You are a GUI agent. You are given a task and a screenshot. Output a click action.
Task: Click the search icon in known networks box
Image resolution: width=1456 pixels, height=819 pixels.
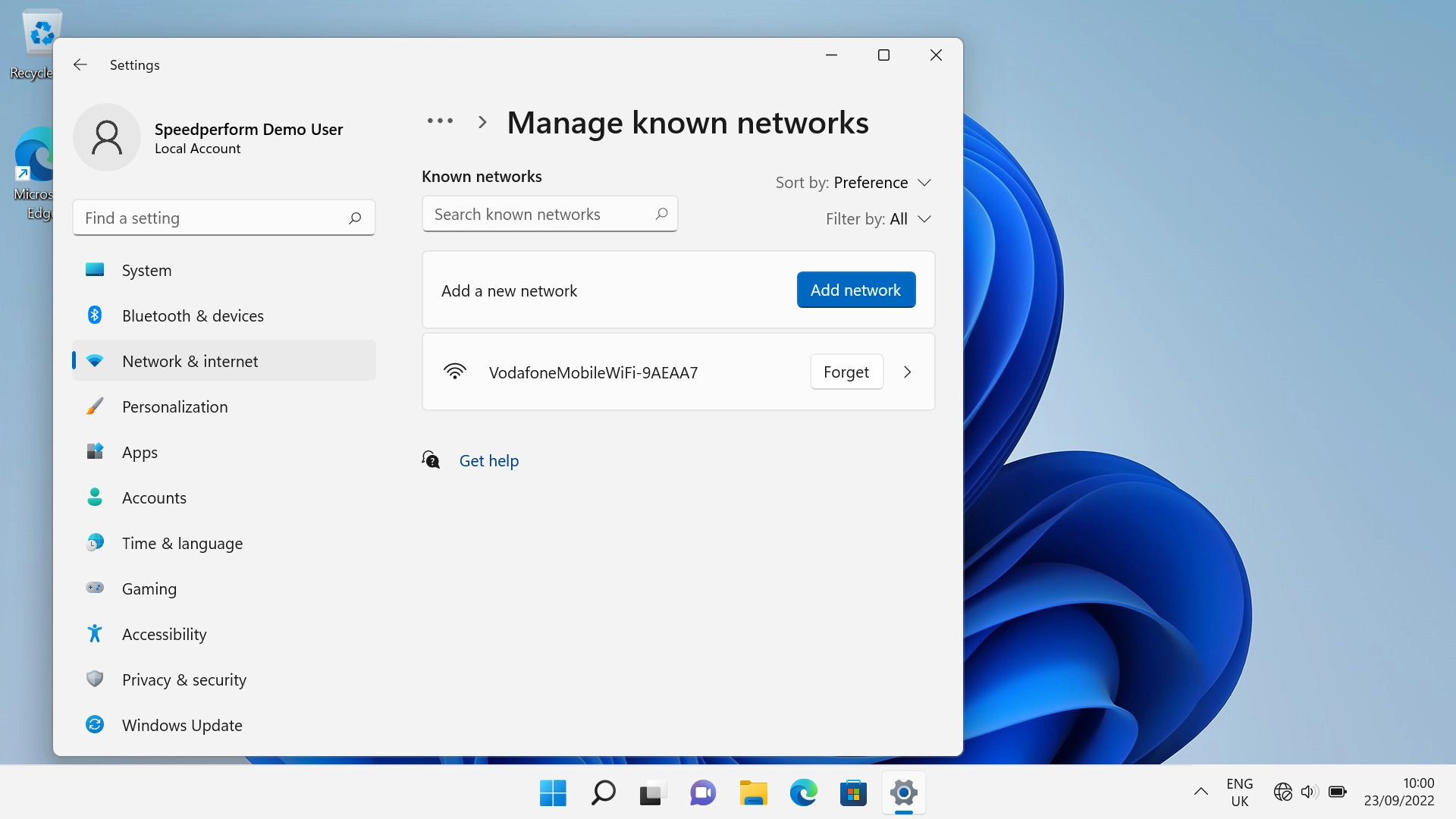[x=661, y=214]
